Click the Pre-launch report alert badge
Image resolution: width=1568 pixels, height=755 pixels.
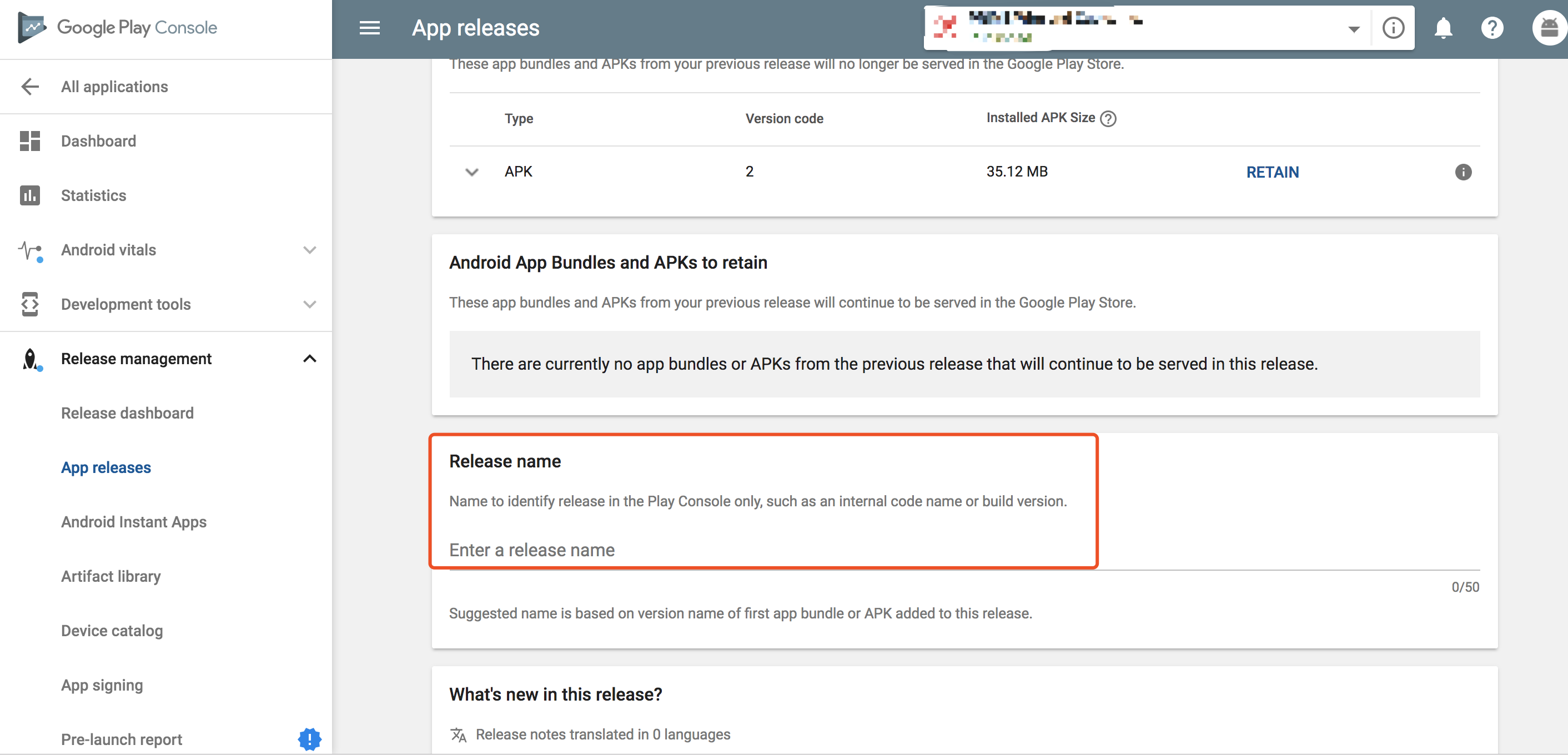(309, 739)
